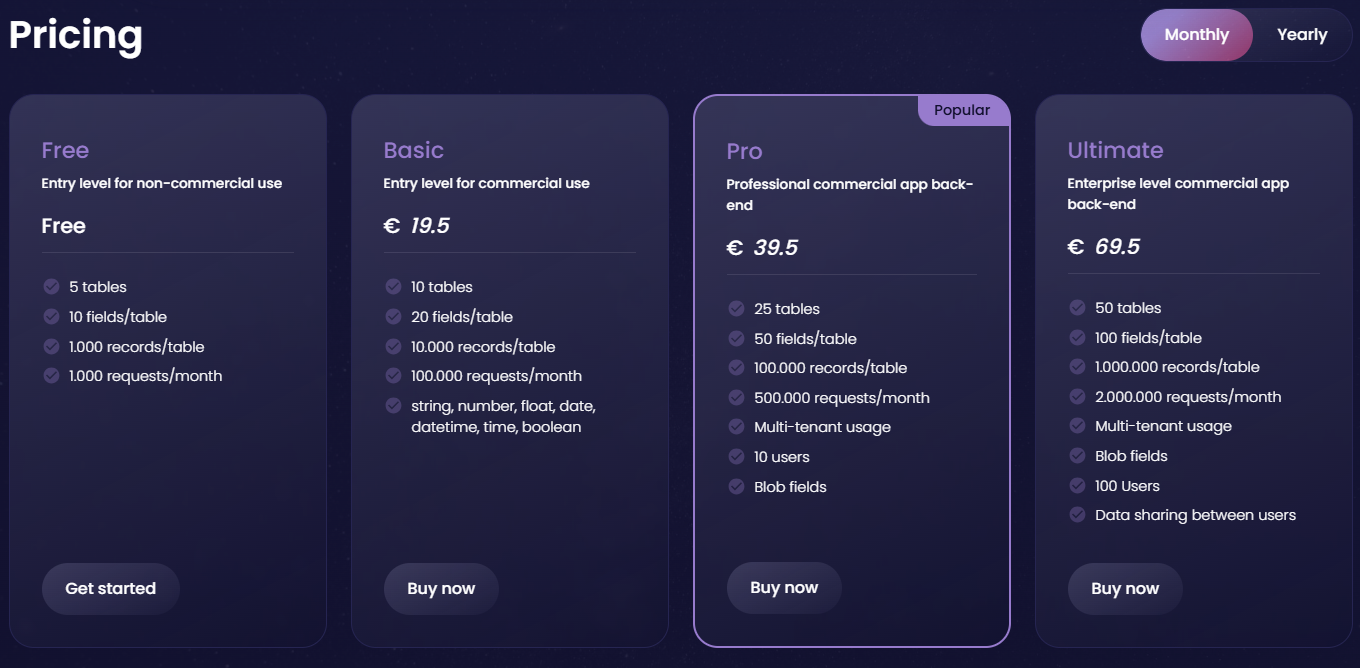This screenshot has height=668, width=1360.
Task: Click the check icon beside "Blob fields" in Pro
Action: (x=736, y=487)
